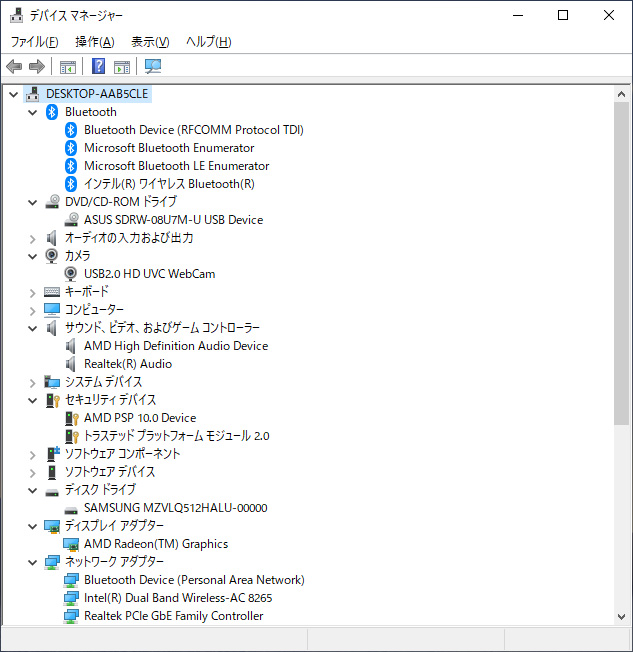
Task: Maximize the Device Manager window
Action: [x=563, y=15]
